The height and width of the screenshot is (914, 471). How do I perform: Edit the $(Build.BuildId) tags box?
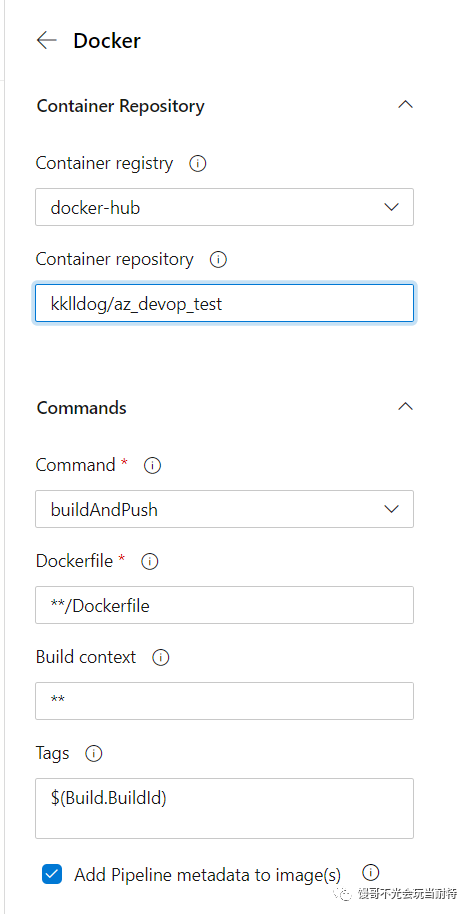coord(224,808)
